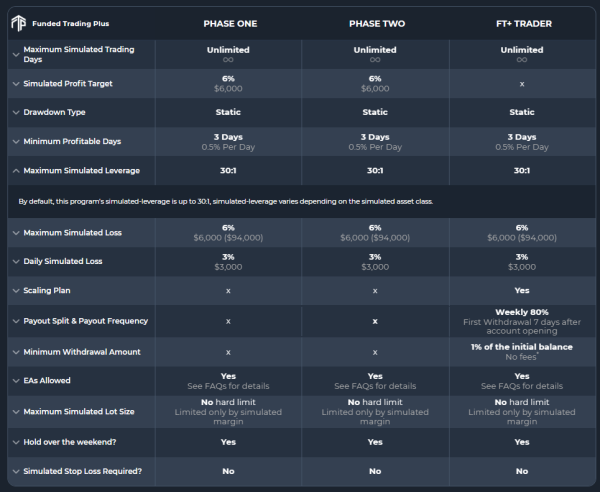Expand the Minimum Withdrawal Amount chevron
Viewport: 600px width, 492px height.
(x=16, y=352)
